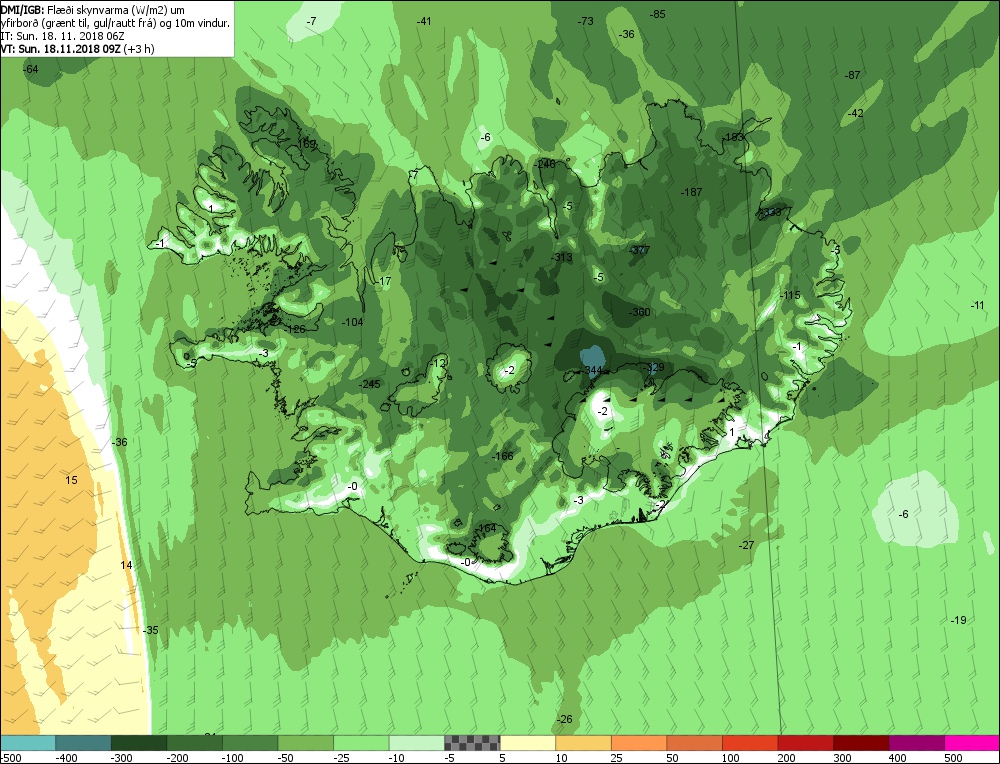
Task: Click the '-126' value on the map
Action: click(296, 329)
